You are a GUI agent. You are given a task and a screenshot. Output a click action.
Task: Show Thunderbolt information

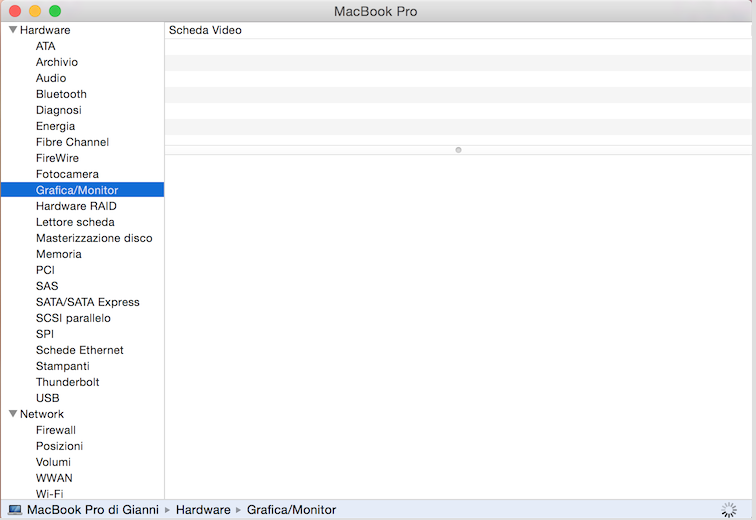pos(68,382)
